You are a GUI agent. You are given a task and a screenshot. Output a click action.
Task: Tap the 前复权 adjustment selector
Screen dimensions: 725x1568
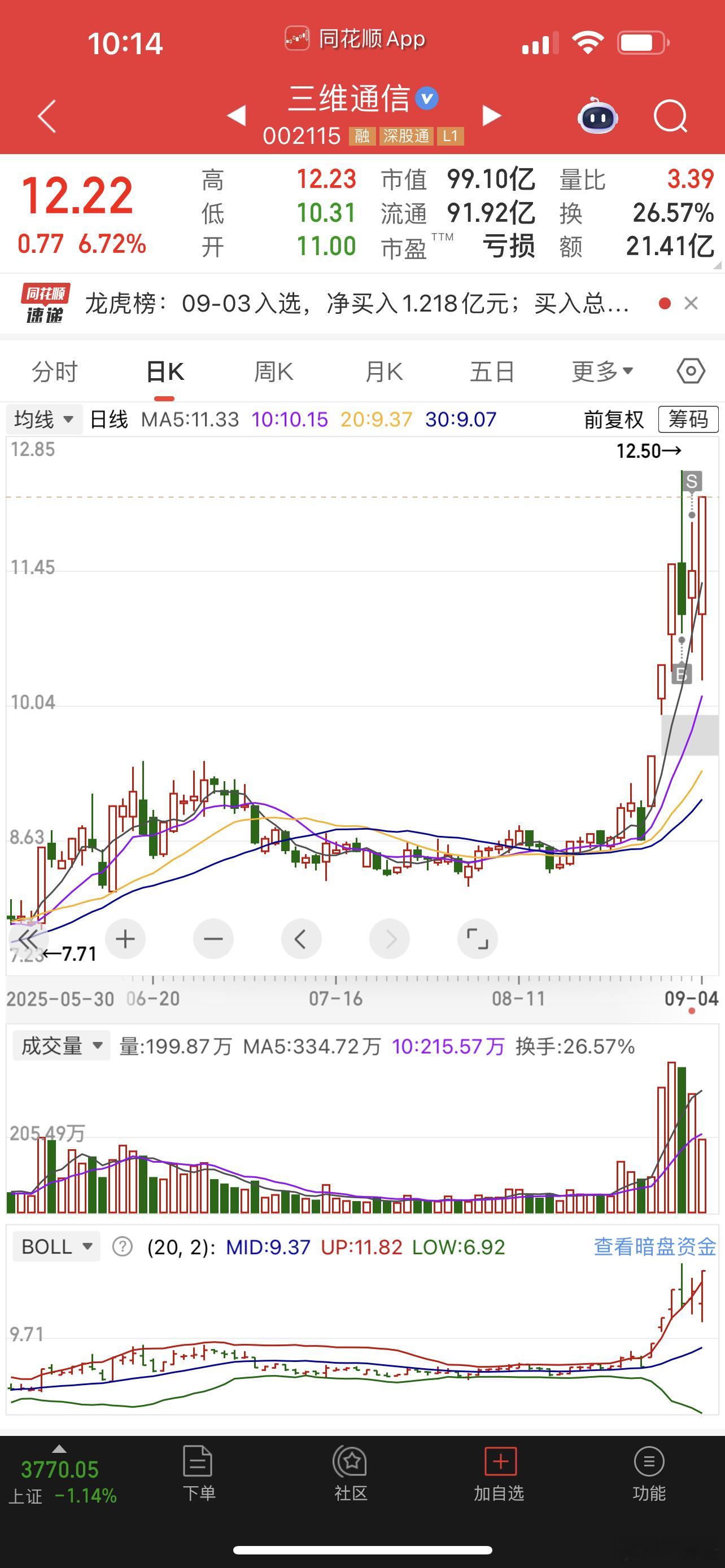pos(614,419)
